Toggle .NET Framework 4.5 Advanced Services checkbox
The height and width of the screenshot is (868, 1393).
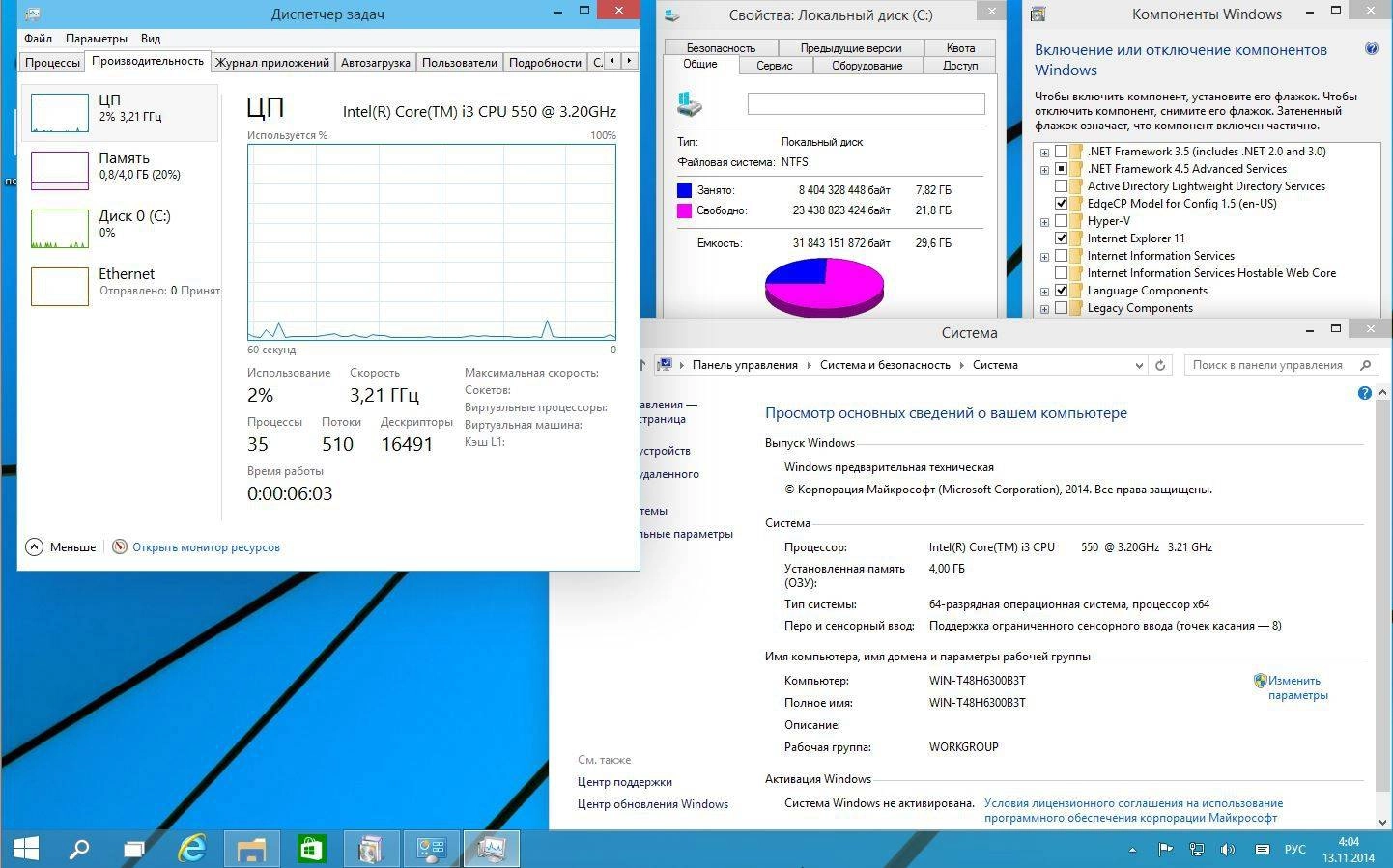tap(1061, 169)
